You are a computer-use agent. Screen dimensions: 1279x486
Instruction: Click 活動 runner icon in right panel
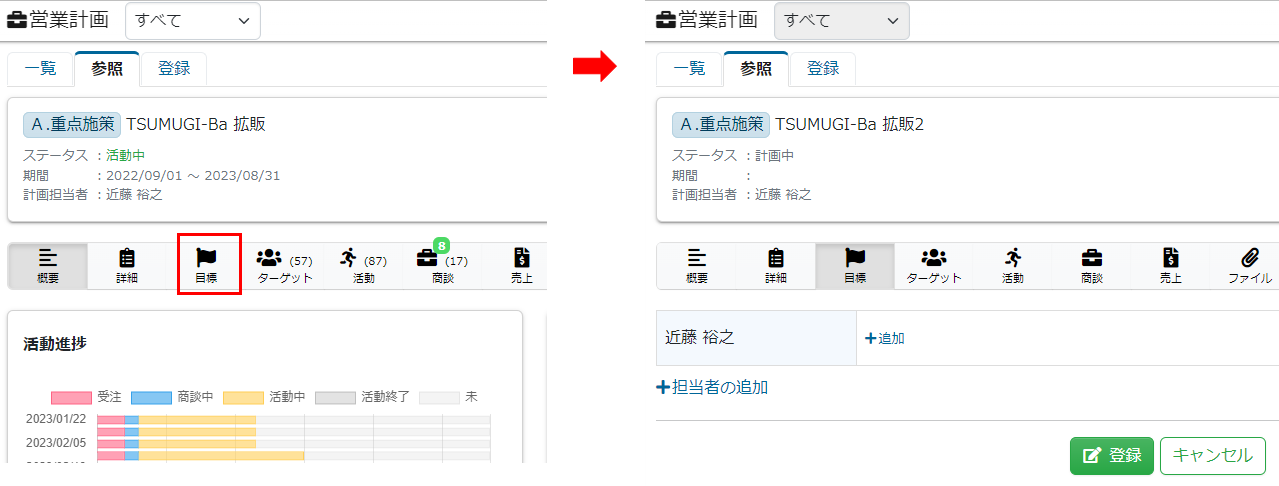(1013, 266)
